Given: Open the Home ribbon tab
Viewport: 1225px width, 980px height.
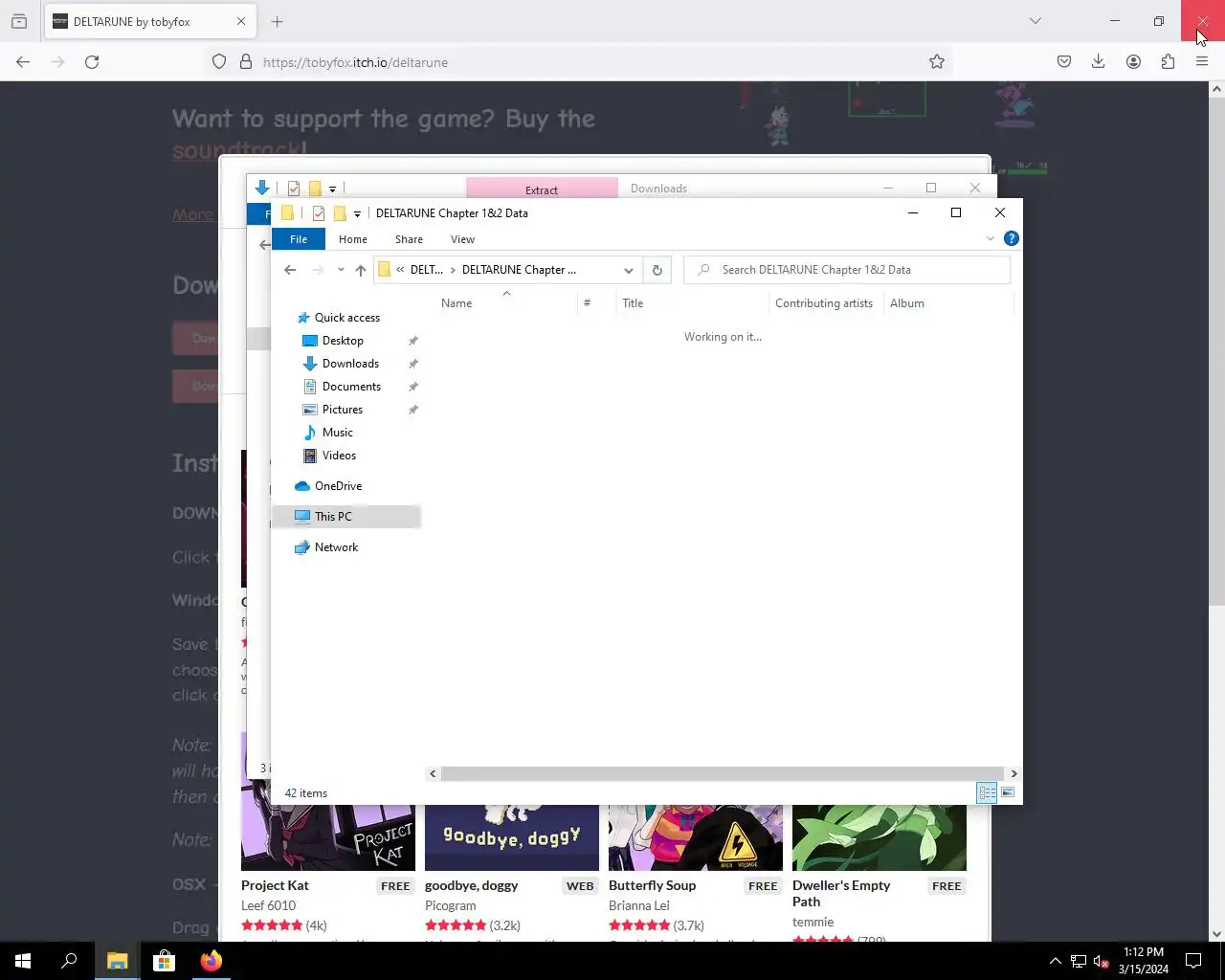Looking at the screenshot, I should [x=353, y=239].
